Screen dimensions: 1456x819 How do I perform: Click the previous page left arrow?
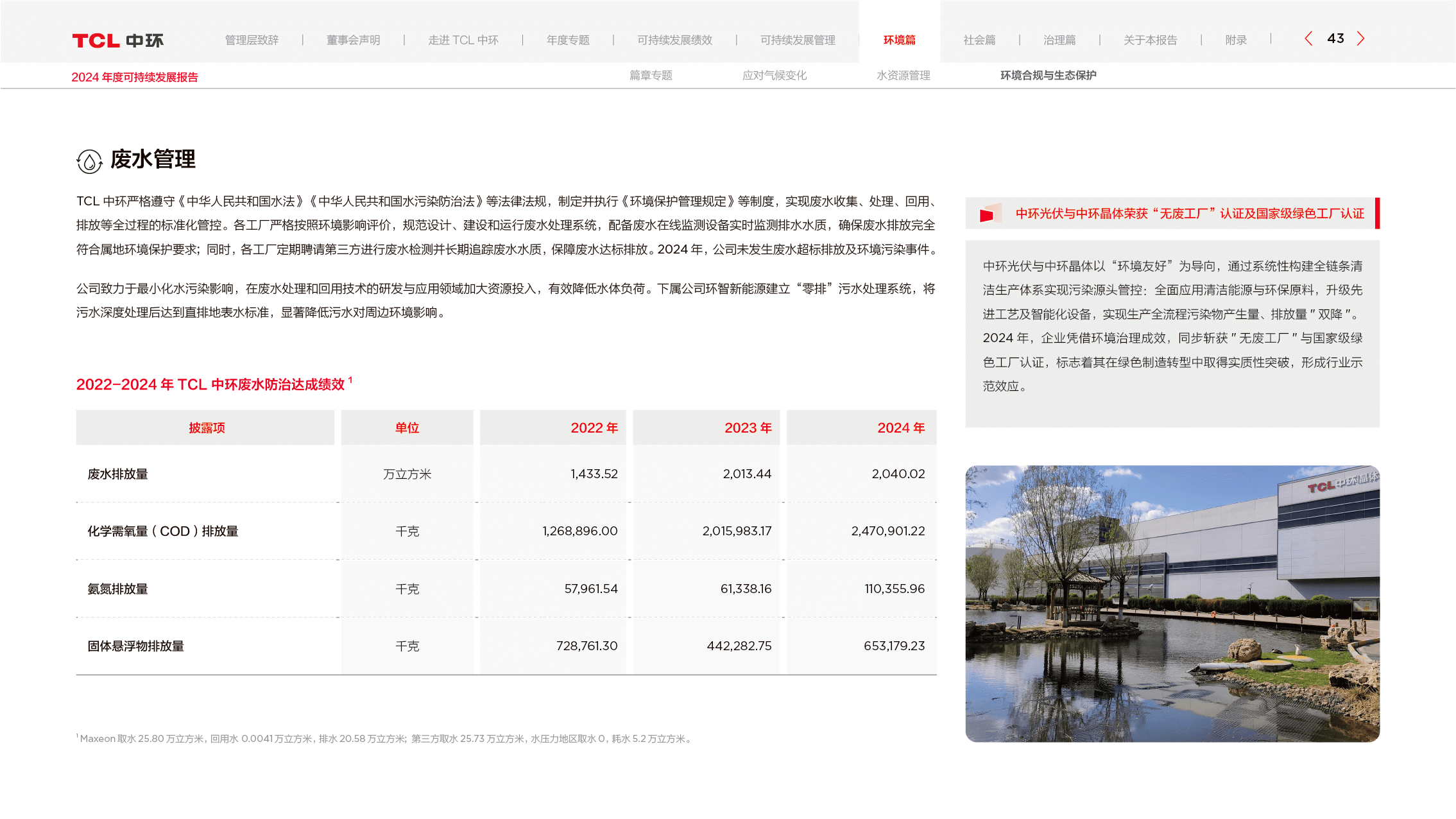pyautogui.click(x=1308, y=39)
